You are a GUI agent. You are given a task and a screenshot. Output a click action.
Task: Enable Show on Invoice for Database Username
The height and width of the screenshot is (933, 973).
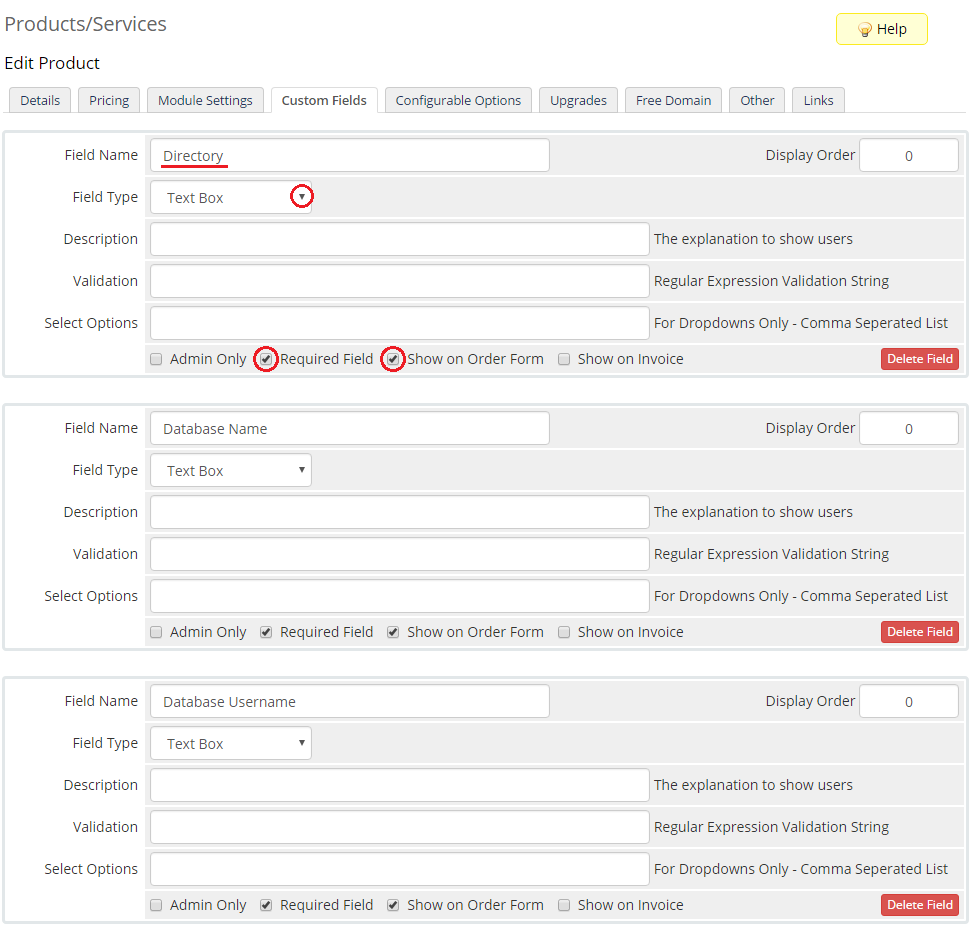pos(564,905)
